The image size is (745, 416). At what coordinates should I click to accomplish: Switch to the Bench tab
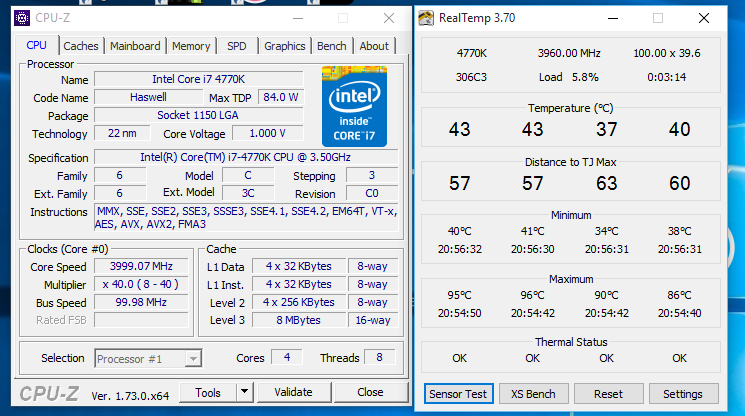pyautogui.click(x=332, y=46)
